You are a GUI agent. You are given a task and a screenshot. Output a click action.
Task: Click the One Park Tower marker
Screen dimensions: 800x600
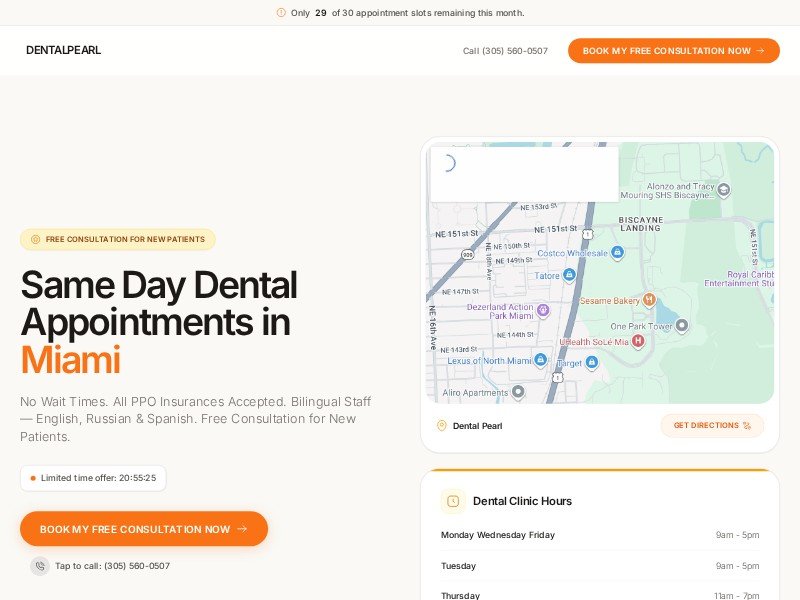[682, 326]
